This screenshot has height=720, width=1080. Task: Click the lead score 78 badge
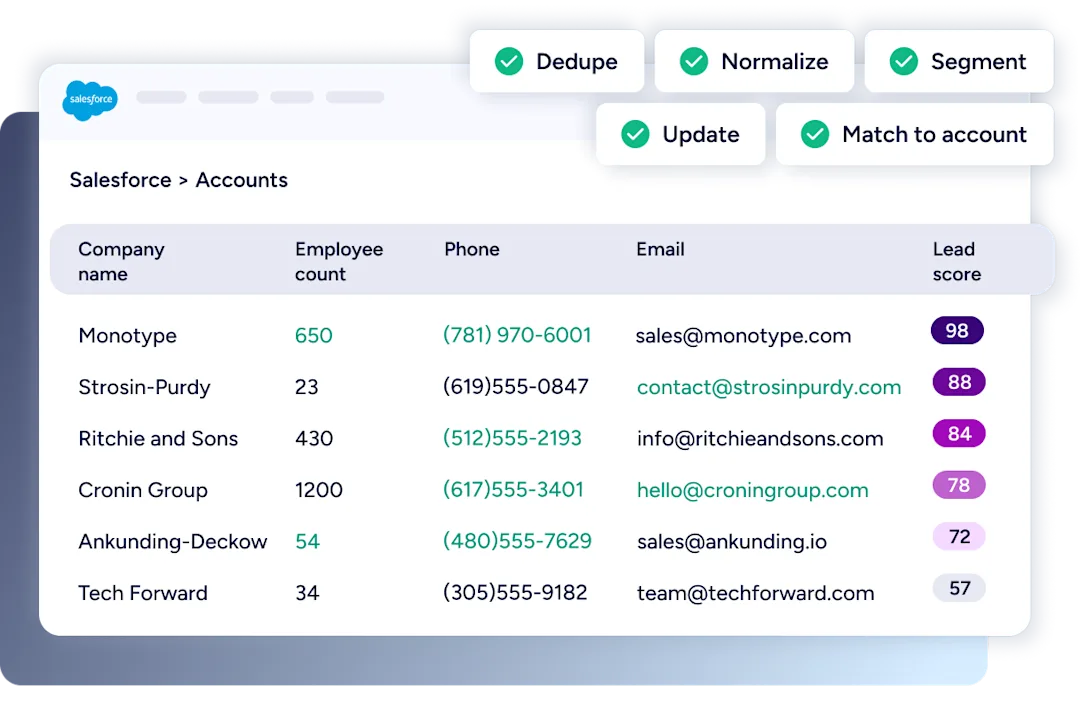(x=959, y=485)
